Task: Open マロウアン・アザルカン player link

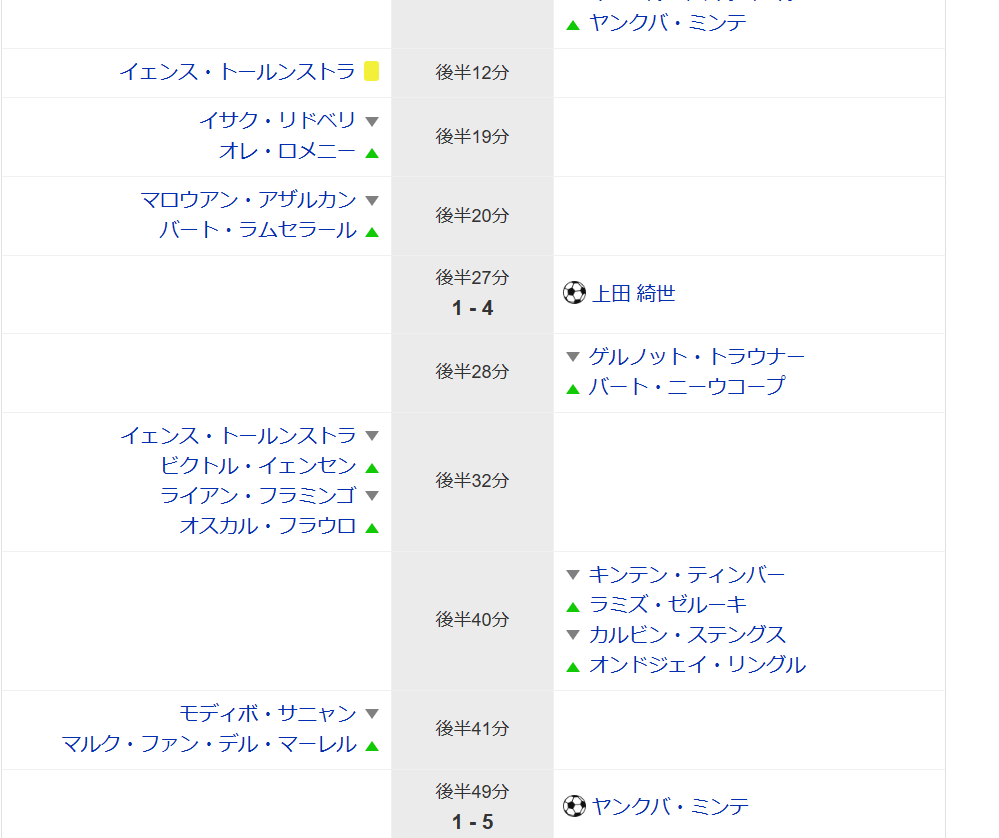Action: click(248, 199)
